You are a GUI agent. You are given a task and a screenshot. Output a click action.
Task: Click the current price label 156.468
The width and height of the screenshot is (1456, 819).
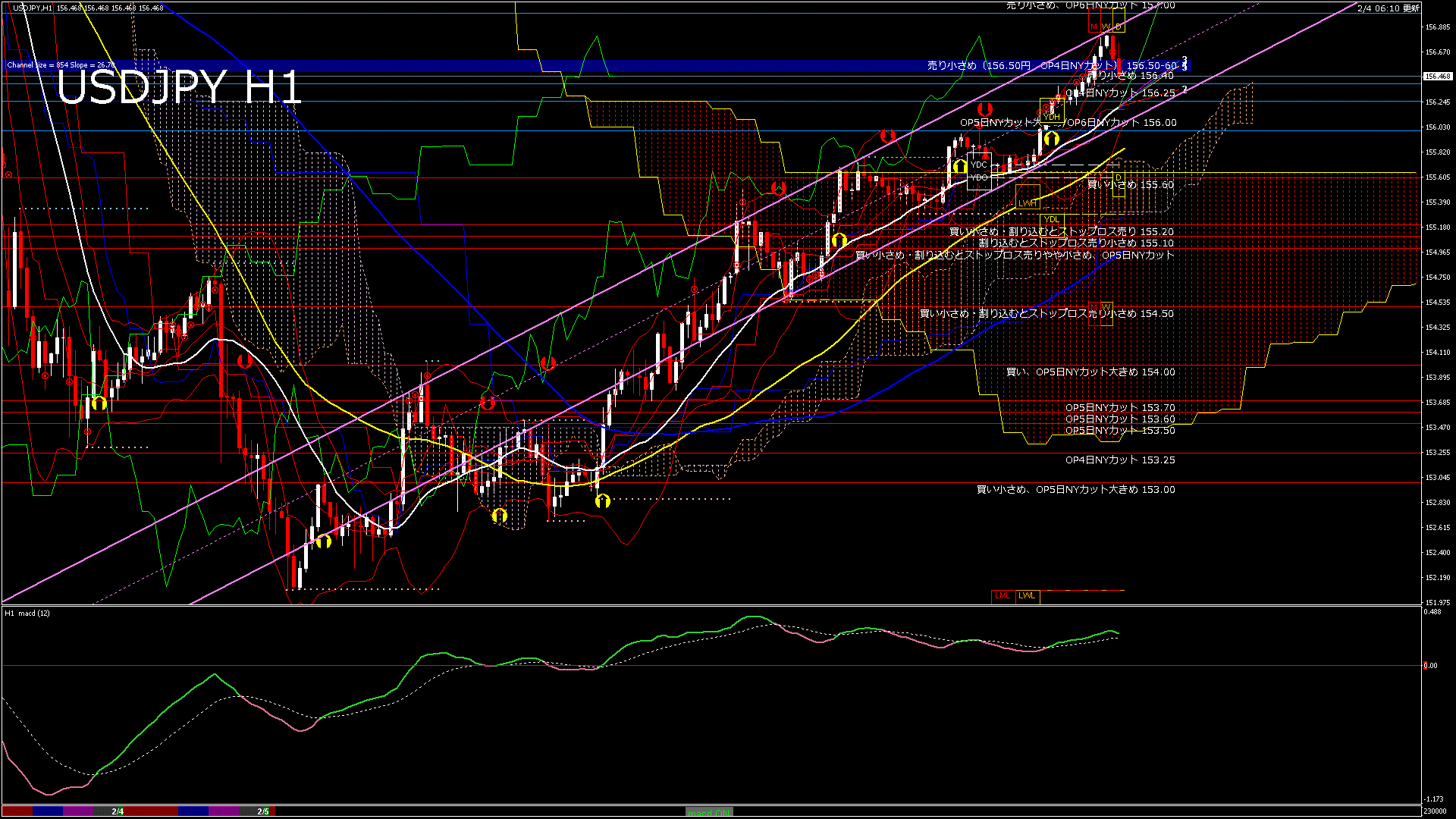[x=1437, y=77]
